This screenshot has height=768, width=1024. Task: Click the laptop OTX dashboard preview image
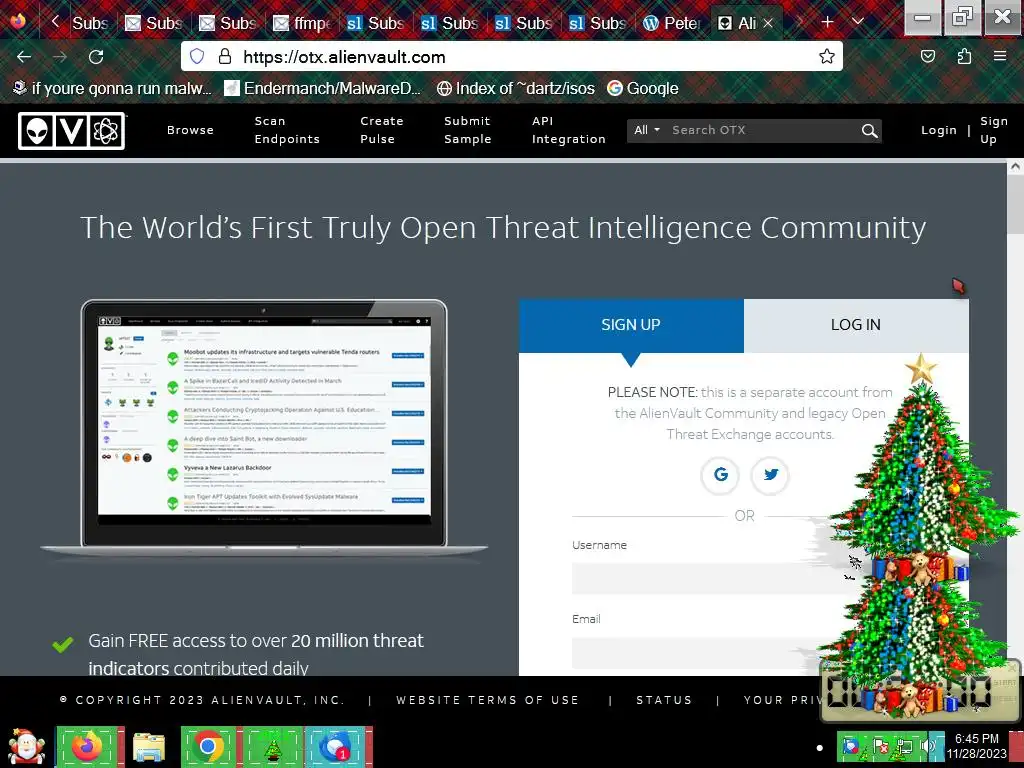point(264,428)
